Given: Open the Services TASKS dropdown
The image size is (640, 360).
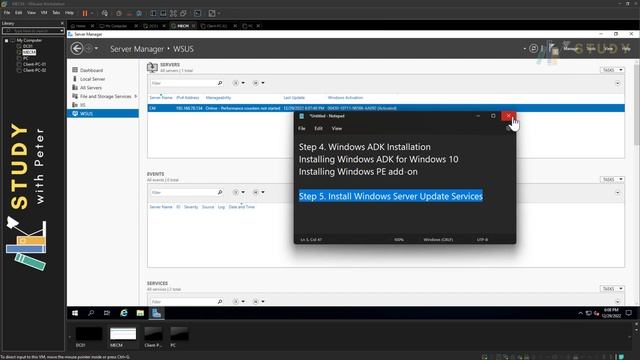Looking at the screenshot, I should (x=612, y=289).
